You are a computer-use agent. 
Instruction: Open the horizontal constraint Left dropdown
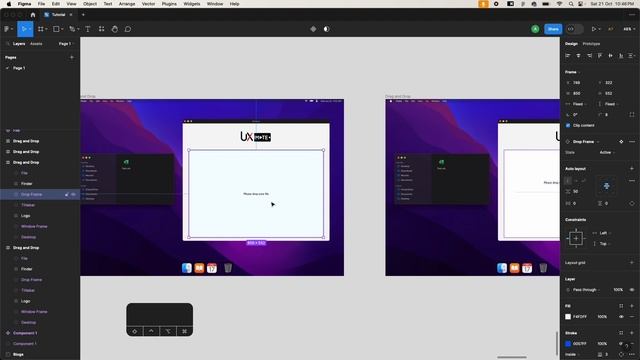coord(605,233)
